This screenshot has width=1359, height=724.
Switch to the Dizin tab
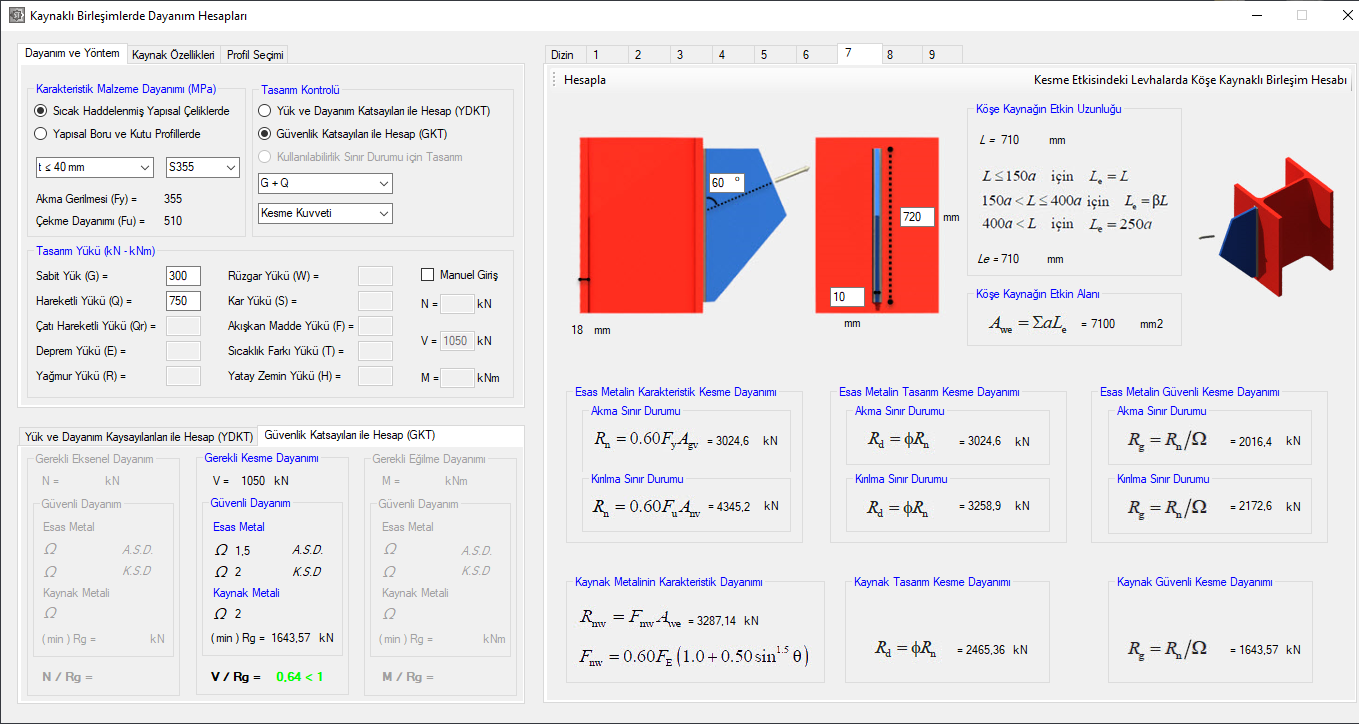pyautogui.click(x=563, y=55)
